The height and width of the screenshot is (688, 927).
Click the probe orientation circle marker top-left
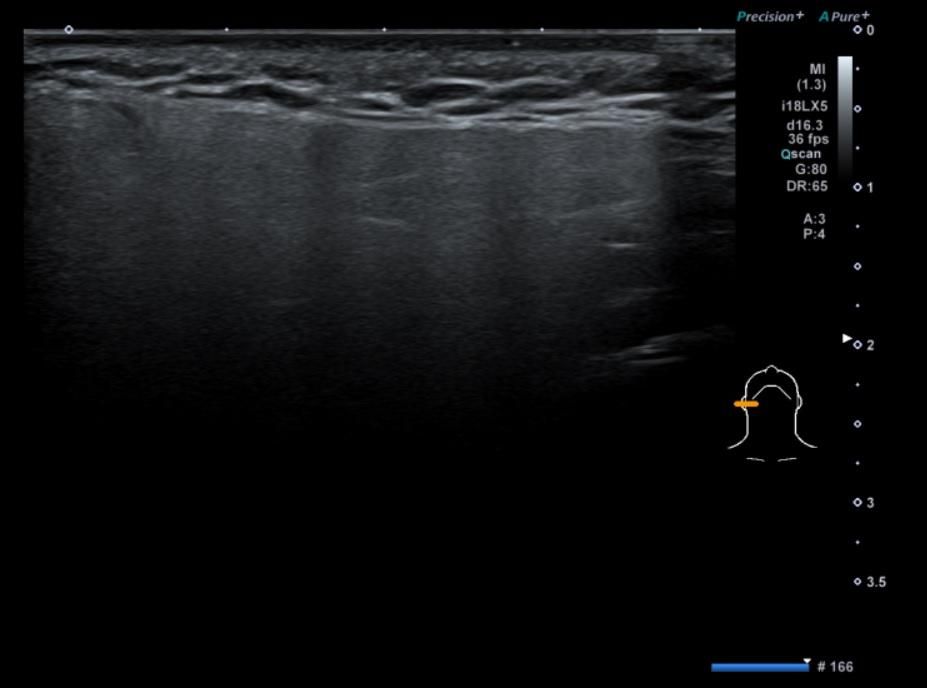(x=69, y=30)
